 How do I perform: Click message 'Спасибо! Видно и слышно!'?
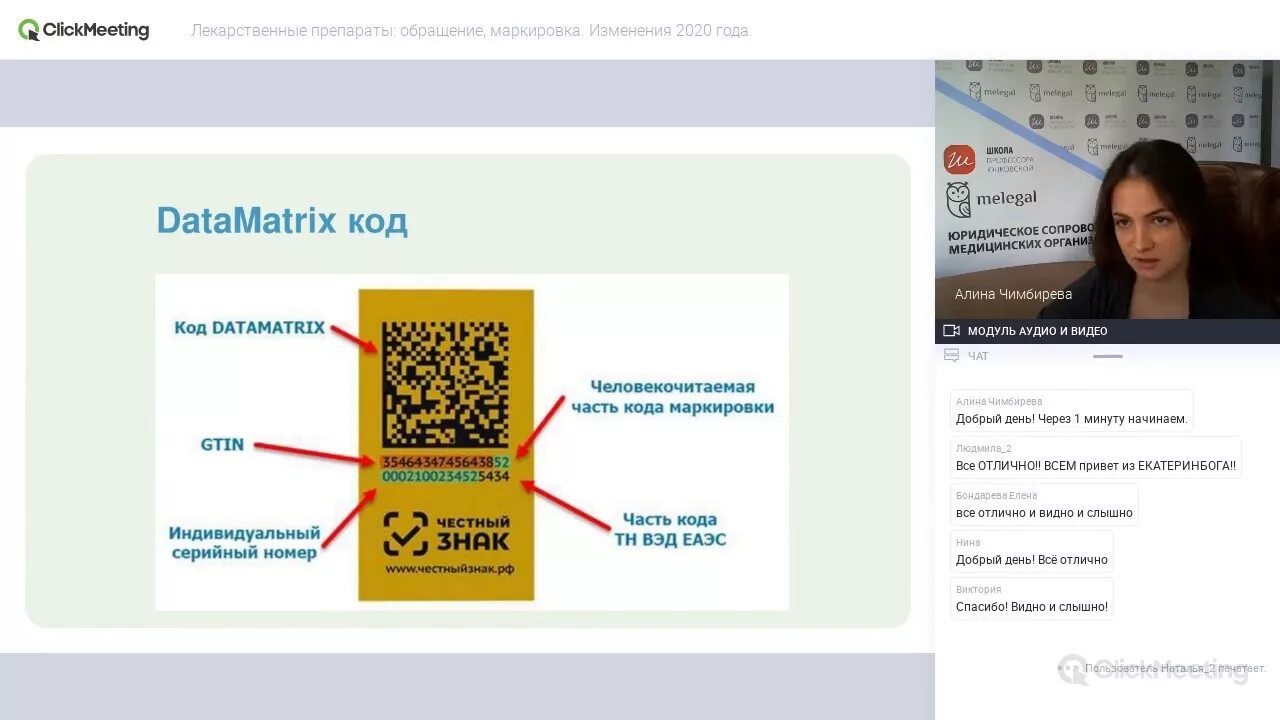pyautogui.click(x=1031, y=607)
